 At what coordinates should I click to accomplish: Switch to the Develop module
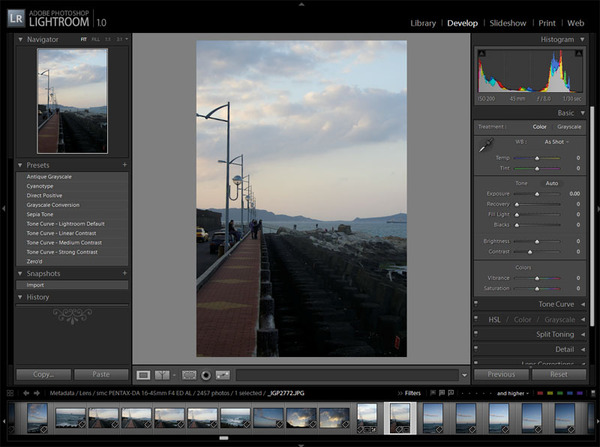462,23
